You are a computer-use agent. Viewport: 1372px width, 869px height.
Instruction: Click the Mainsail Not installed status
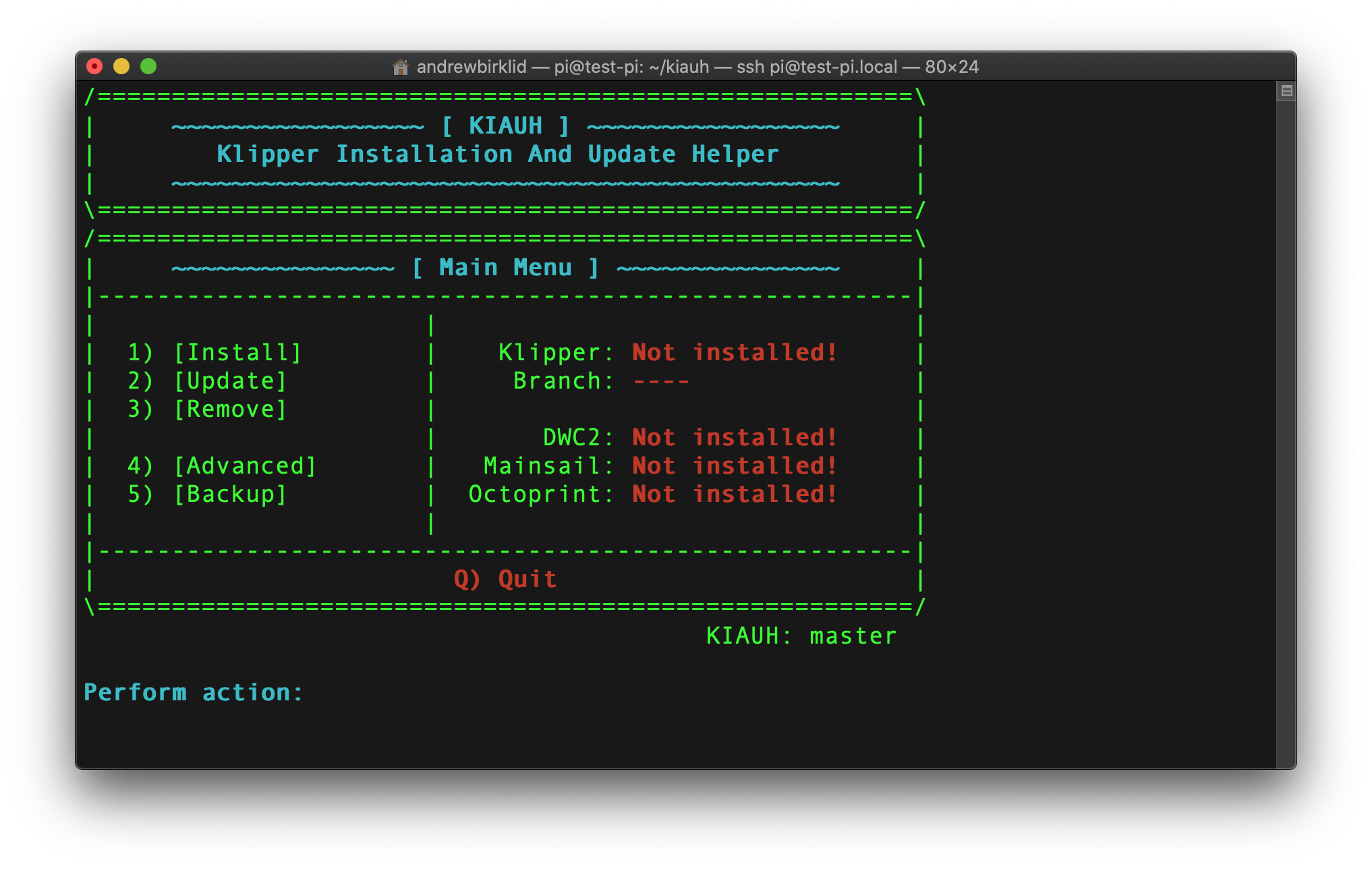735,466
